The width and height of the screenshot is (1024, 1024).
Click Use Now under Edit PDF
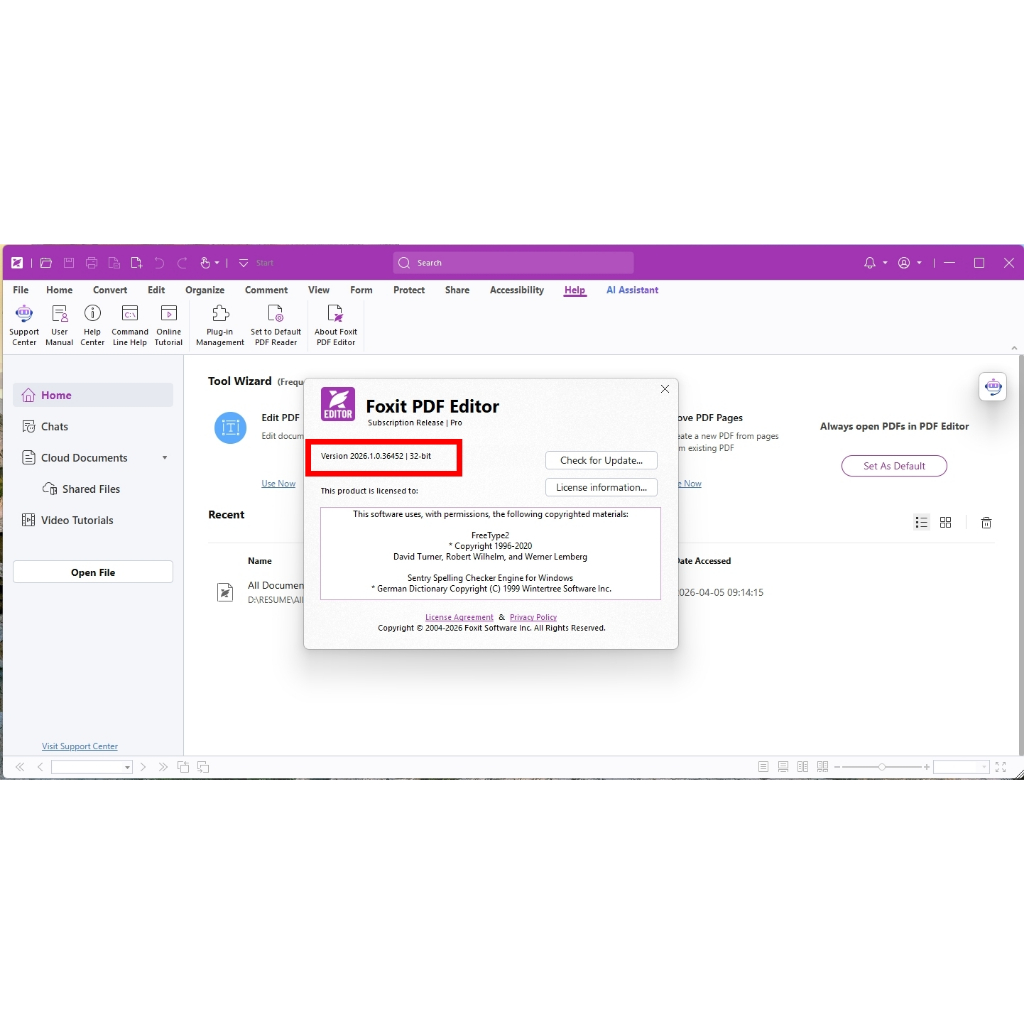coord(278,483)
